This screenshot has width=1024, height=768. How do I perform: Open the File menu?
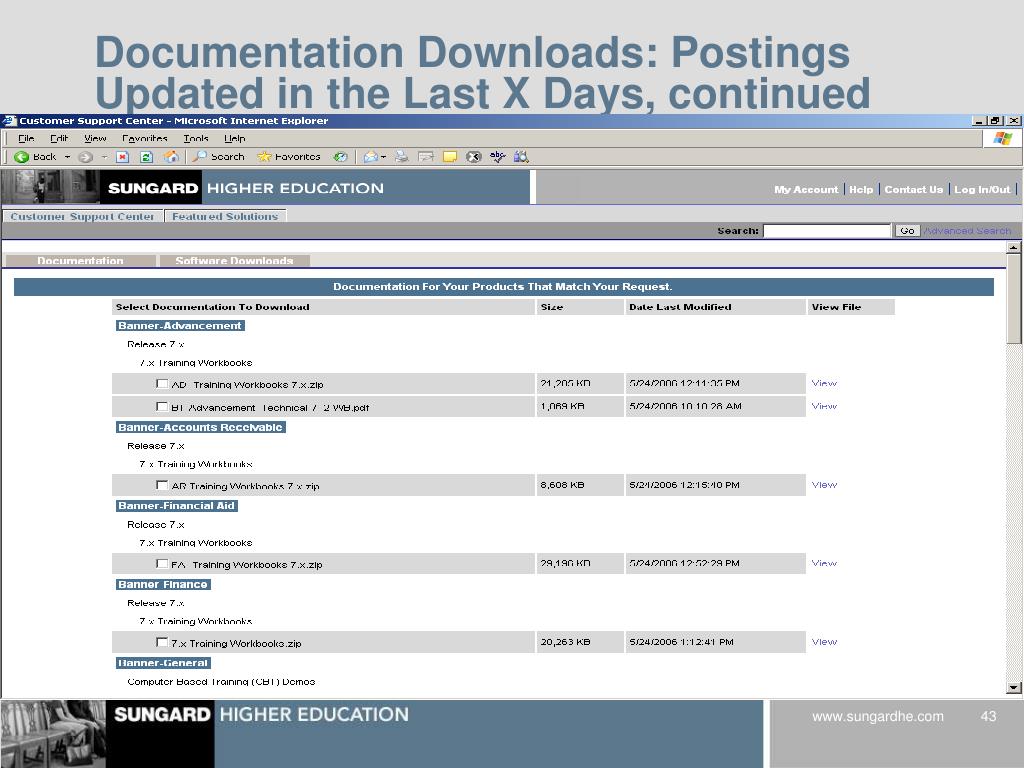(x=26, y=138)
